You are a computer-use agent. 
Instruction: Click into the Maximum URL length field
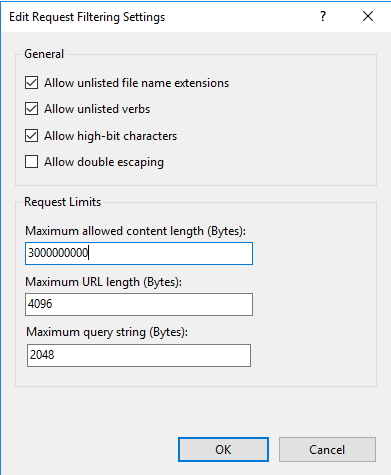[139, 304]
